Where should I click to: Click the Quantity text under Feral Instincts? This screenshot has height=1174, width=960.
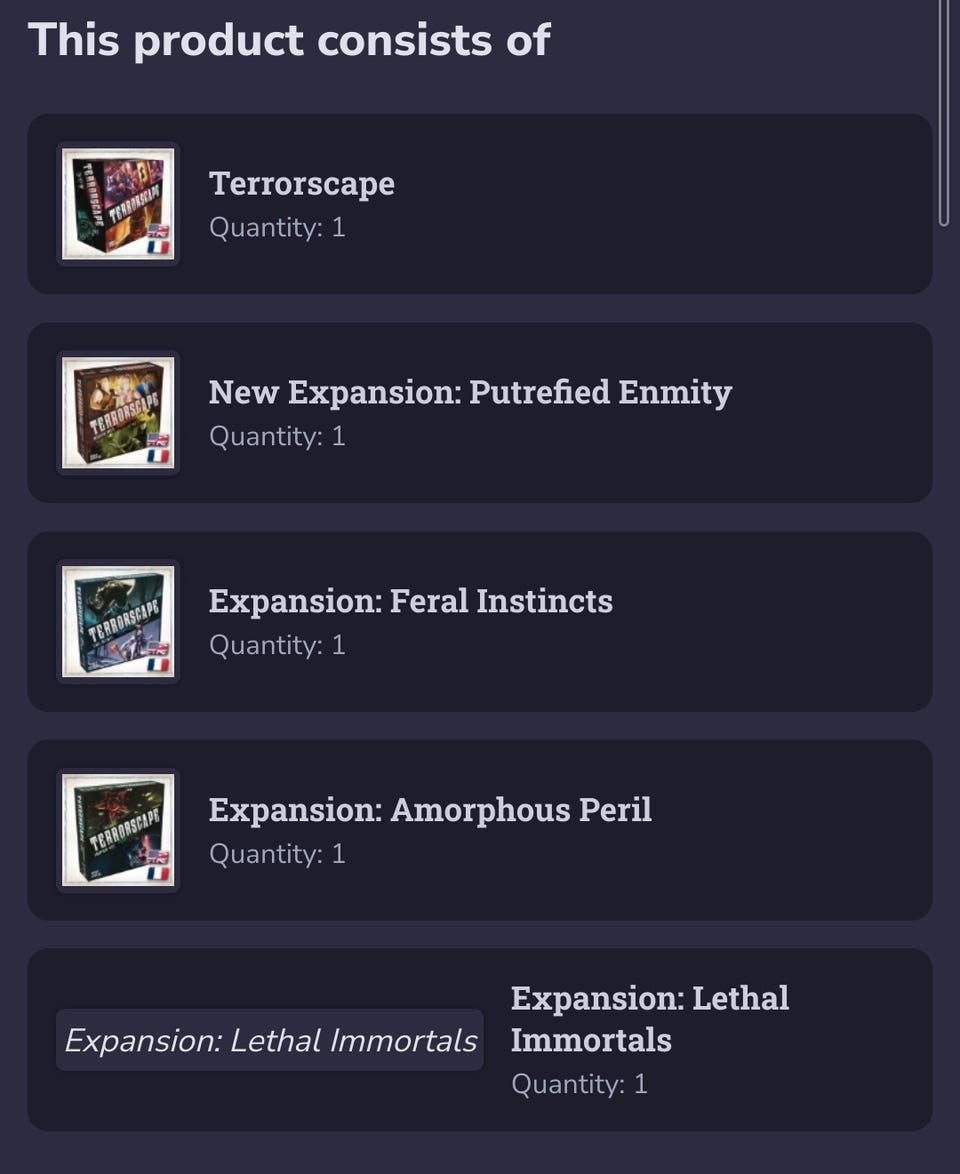[277, 646]
